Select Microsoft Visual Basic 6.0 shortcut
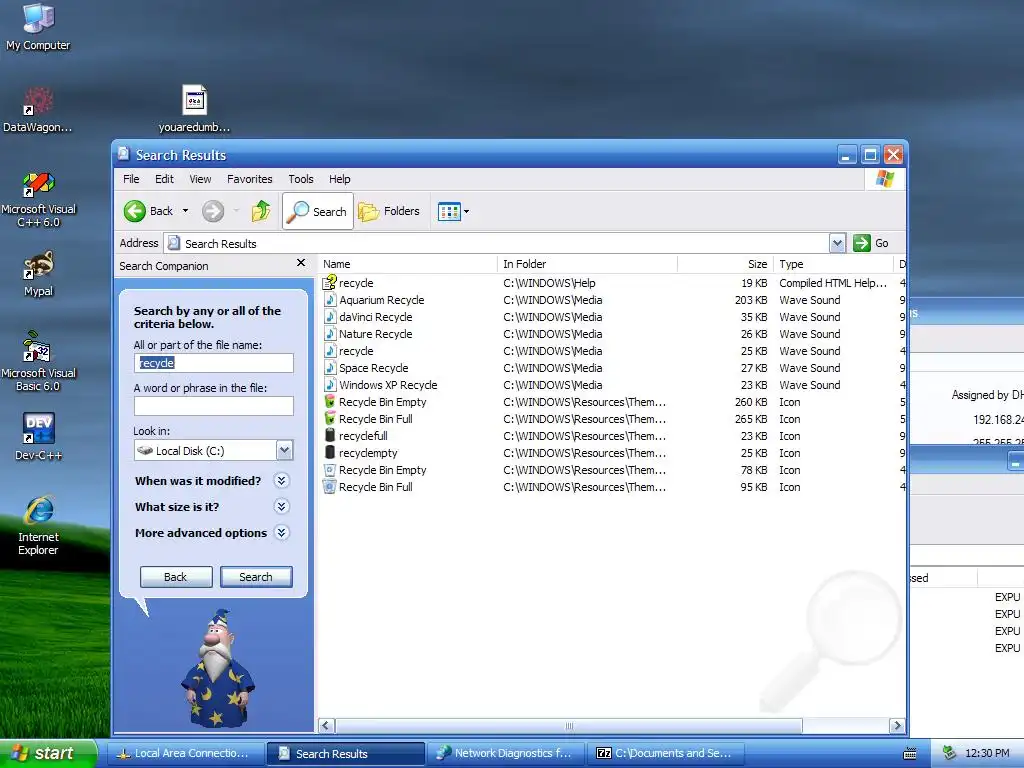 coord(38,361)
